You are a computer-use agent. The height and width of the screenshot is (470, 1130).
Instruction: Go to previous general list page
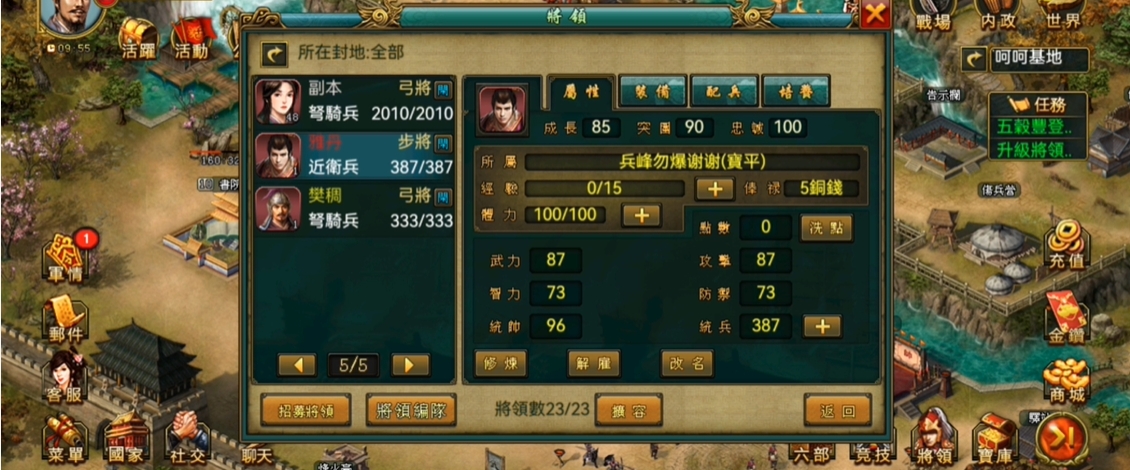pyautogui.click(x=298, y=365)
